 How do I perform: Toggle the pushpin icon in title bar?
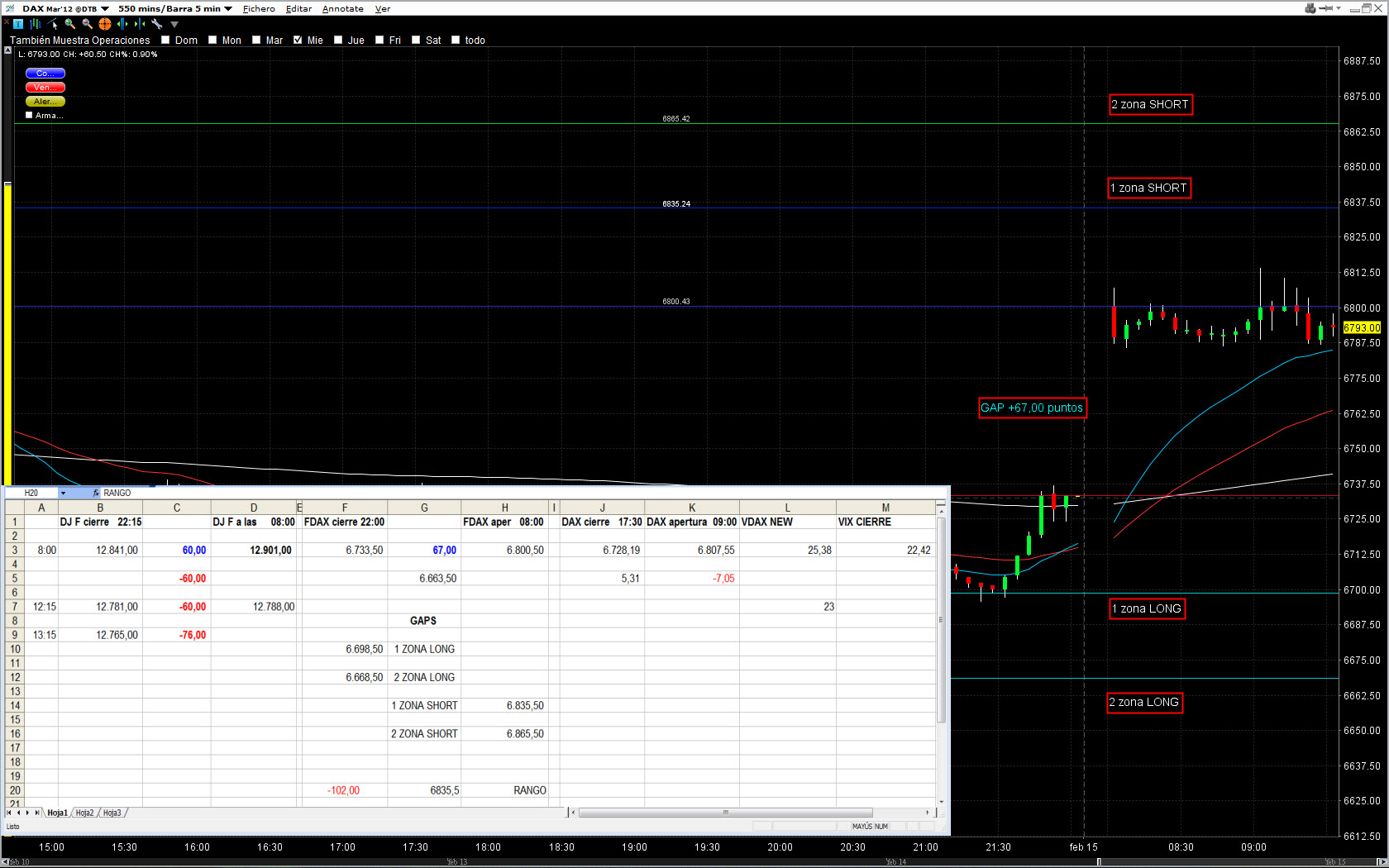coord(1326,8)
